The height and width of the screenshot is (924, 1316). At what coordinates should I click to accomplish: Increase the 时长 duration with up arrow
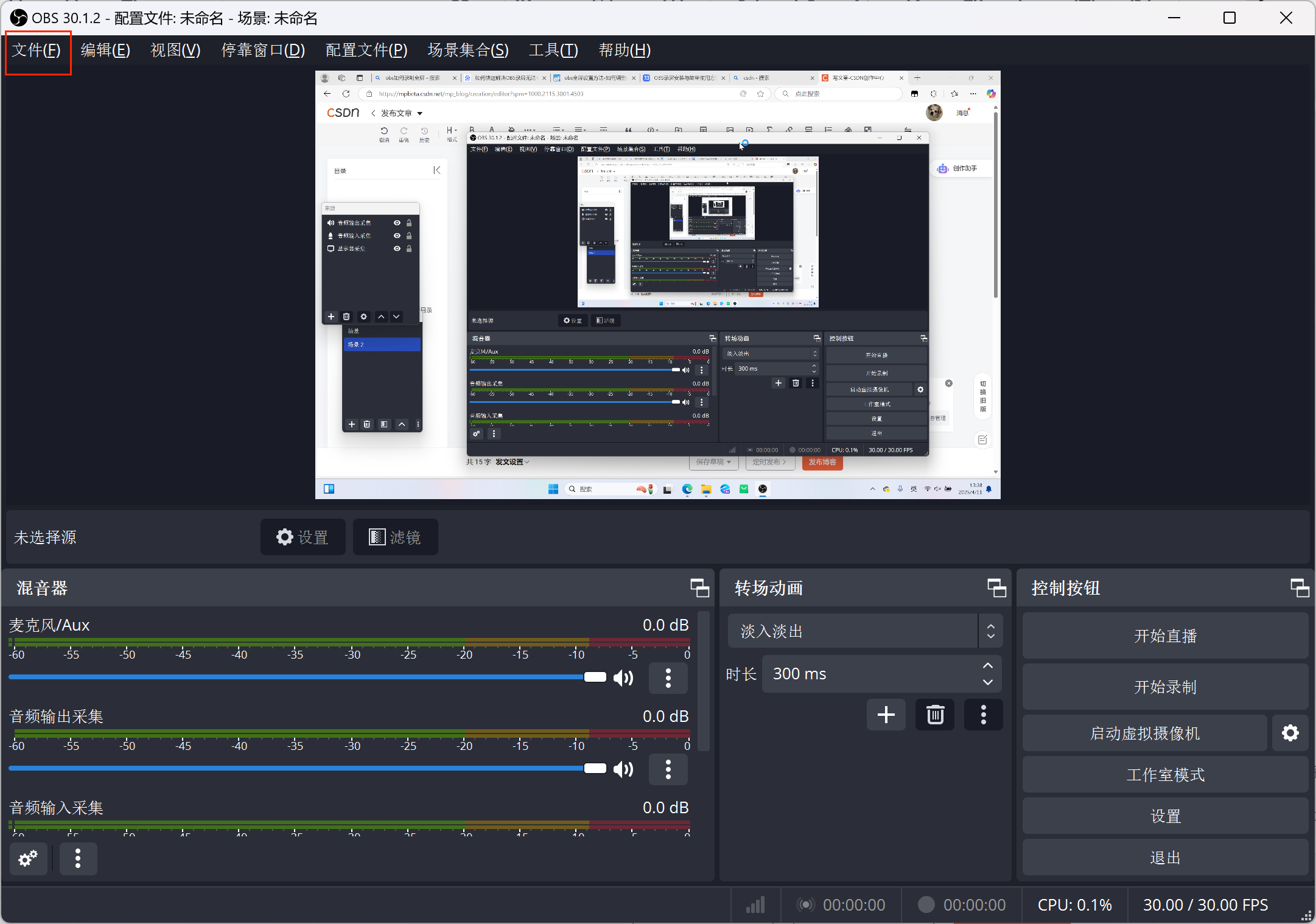987,666
